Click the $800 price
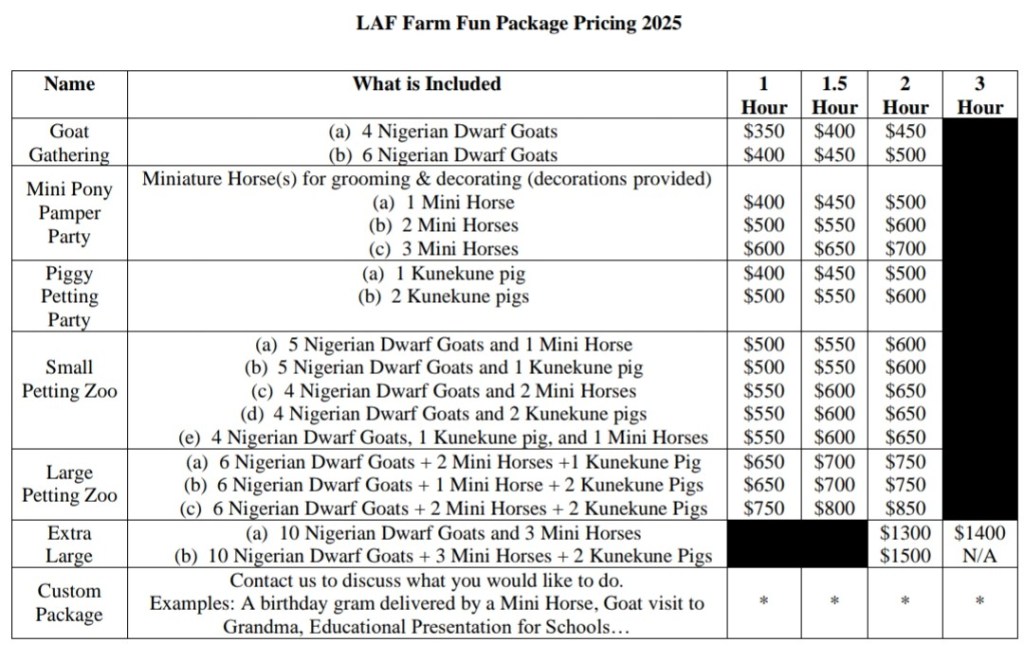Image resolution: width=1024 pixels, height=661 pixels. pos(834,509)
